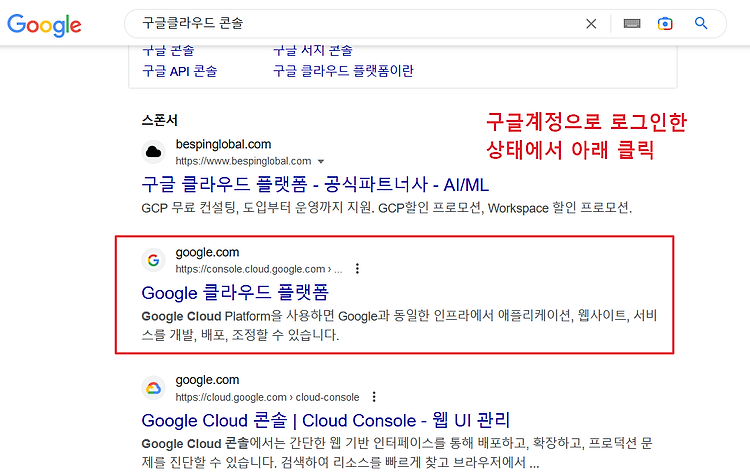Open the 구글 클라우드 플랫폼 - 공식파트너사 ad title
Viewport: 750px width, 476px height.
pyautogui.click(x=315, y=185)
